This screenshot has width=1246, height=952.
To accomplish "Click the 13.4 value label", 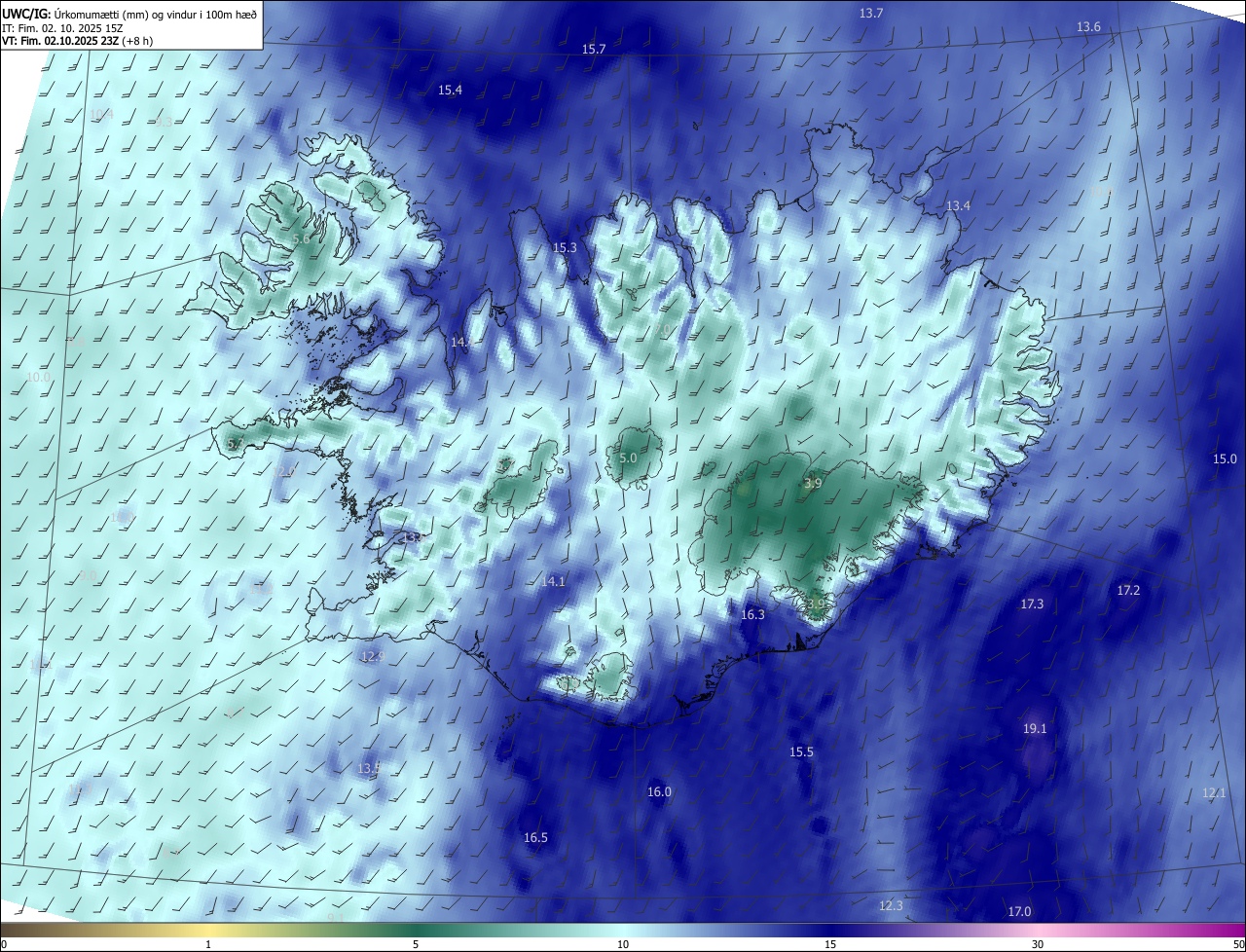I will 959,206.
